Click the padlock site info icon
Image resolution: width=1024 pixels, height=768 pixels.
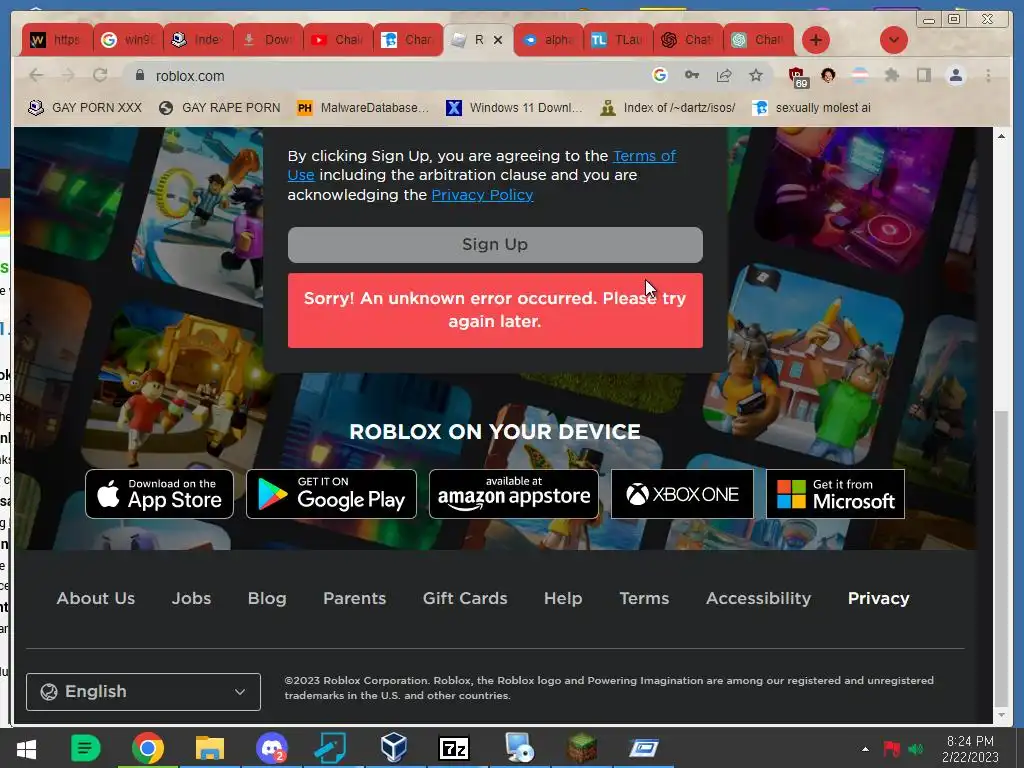[139, 76]
